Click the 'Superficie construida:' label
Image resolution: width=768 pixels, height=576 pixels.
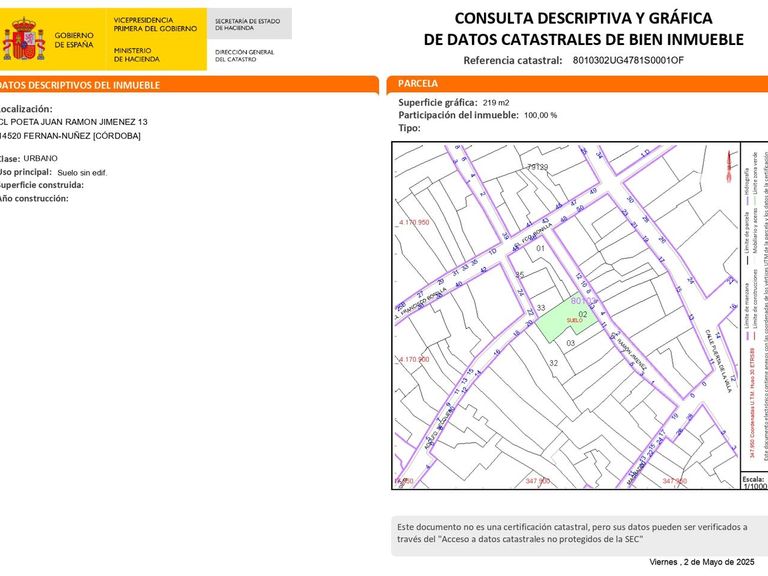[42, 185]
